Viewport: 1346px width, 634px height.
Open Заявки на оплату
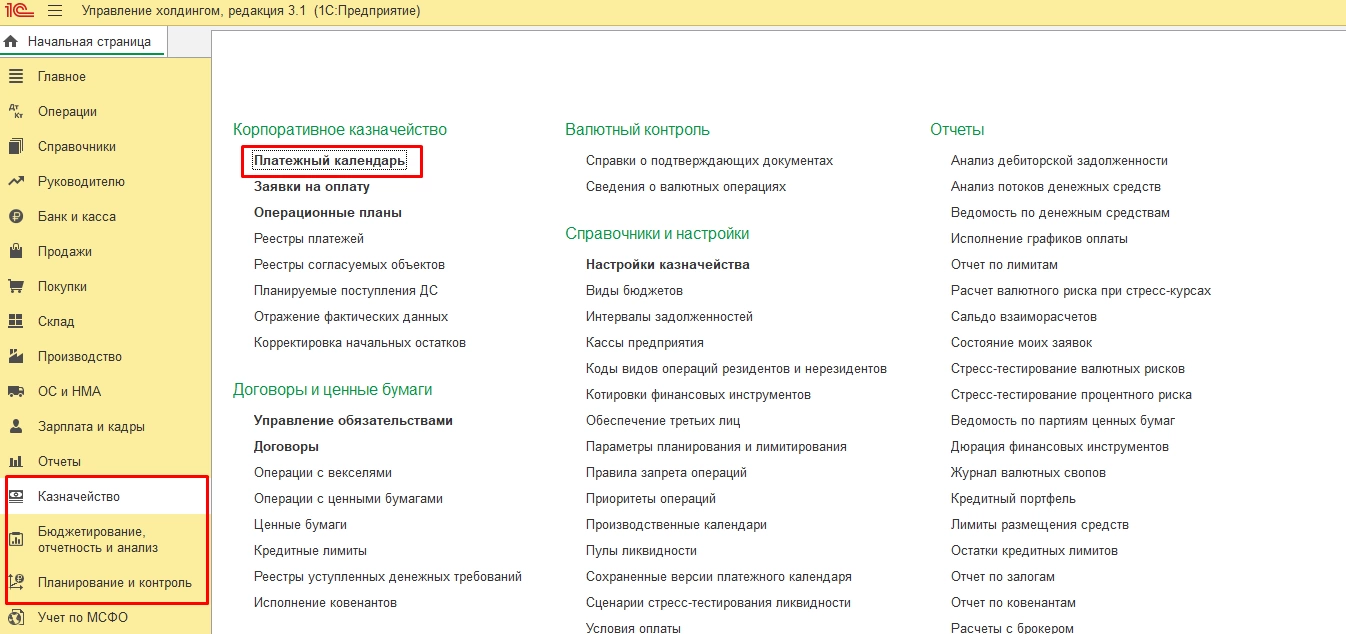(312, 187)
